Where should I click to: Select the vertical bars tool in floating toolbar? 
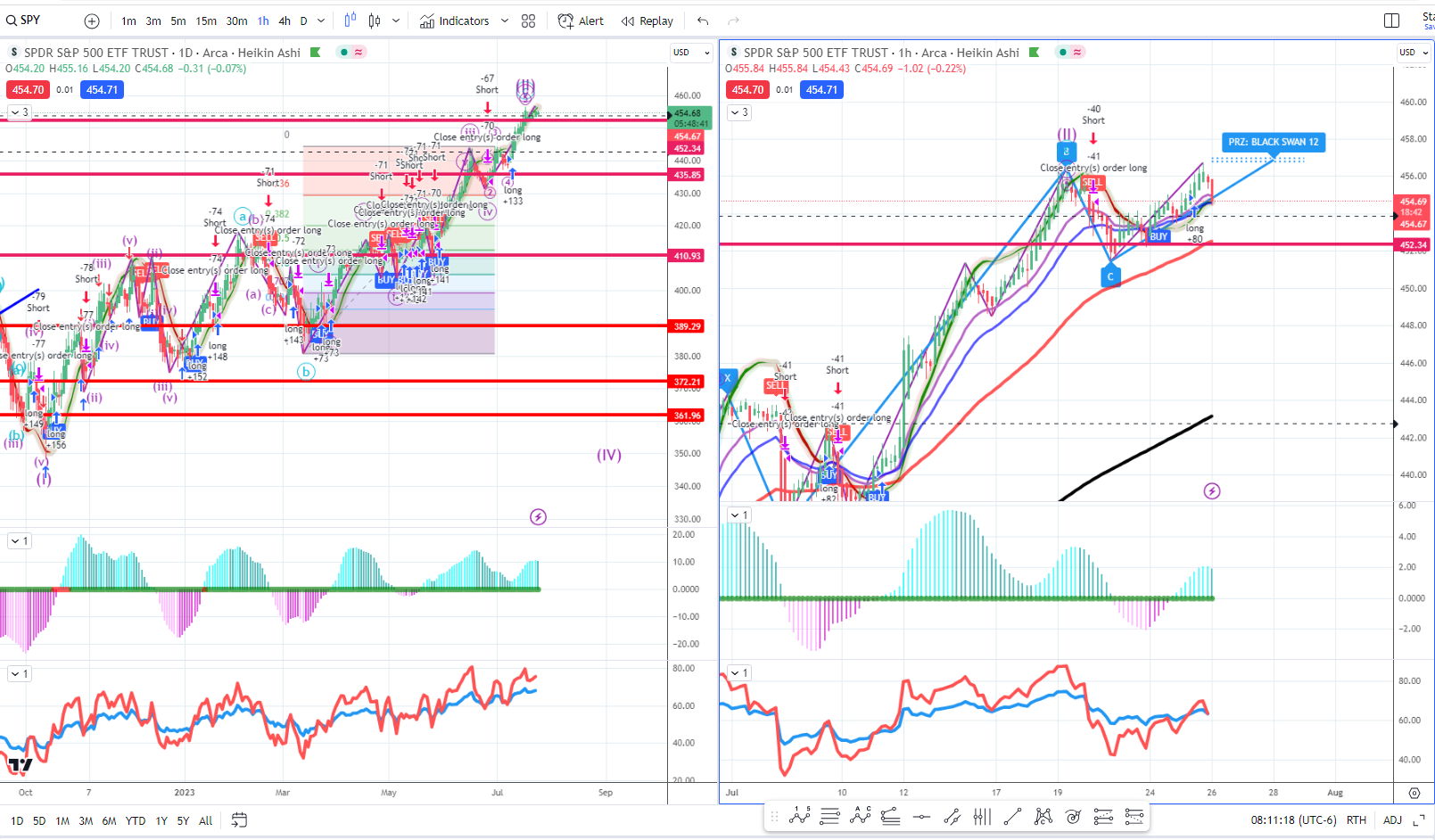point(982,816)
